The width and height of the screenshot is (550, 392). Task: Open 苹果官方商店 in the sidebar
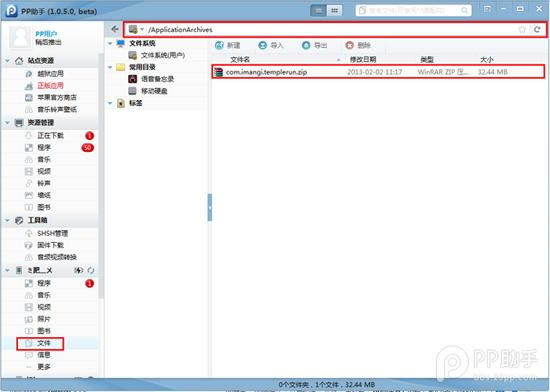(x=57, y=97)
